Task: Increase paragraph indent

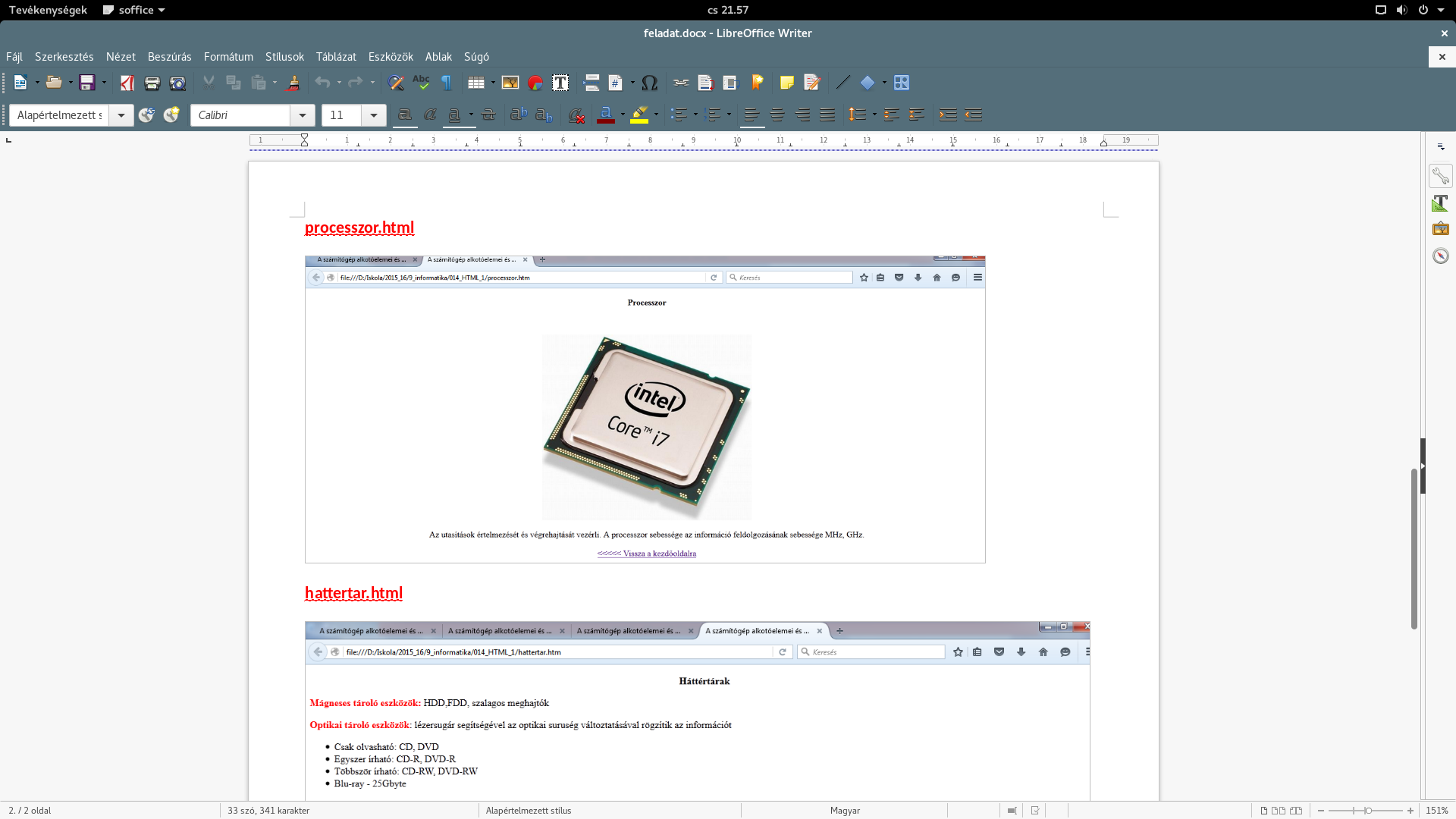Action: [948, 115]
